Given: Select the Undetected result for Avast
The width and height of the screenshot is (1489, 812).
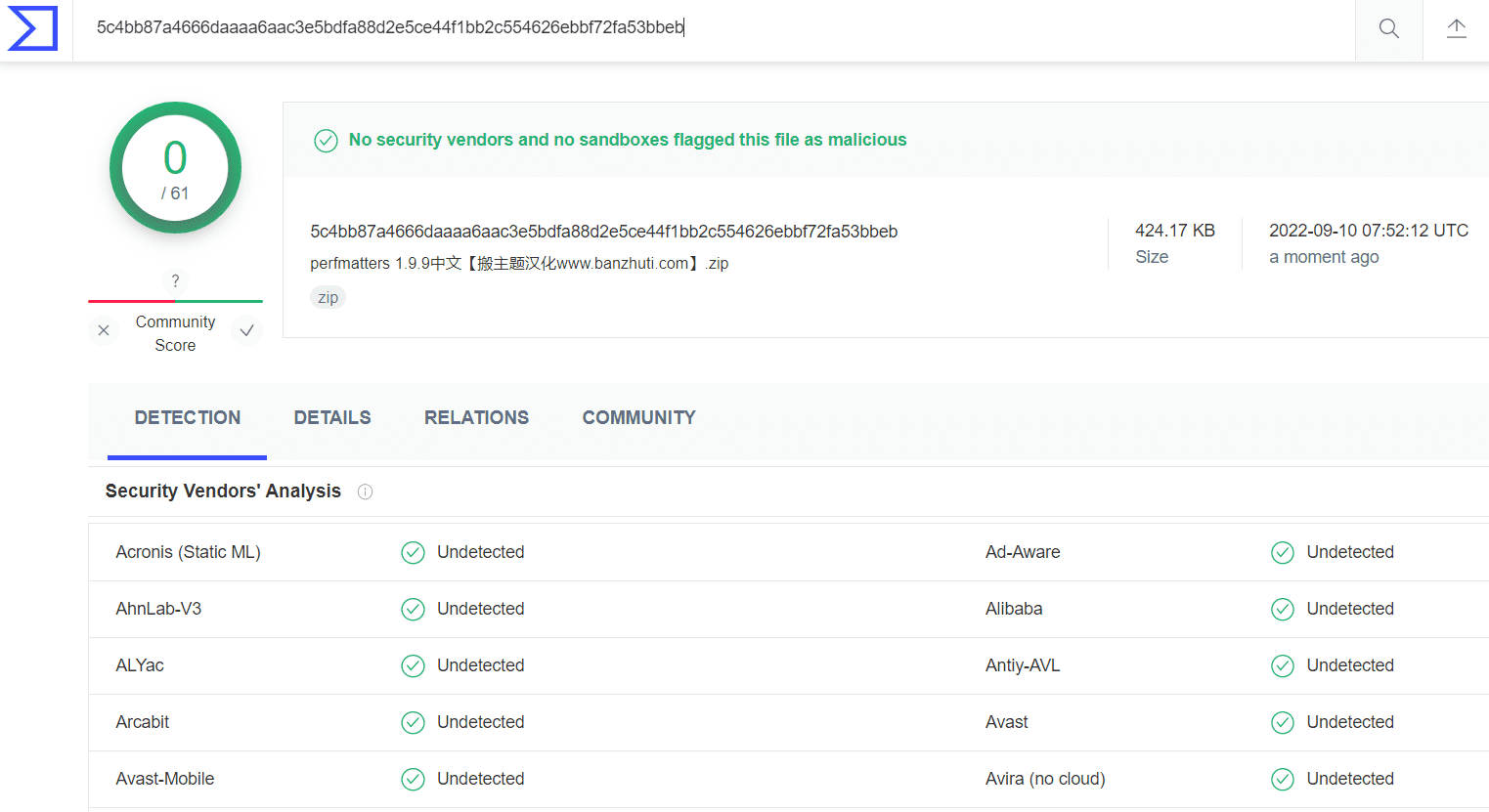Looking at the screenshot, I should tap(1350, 723).
